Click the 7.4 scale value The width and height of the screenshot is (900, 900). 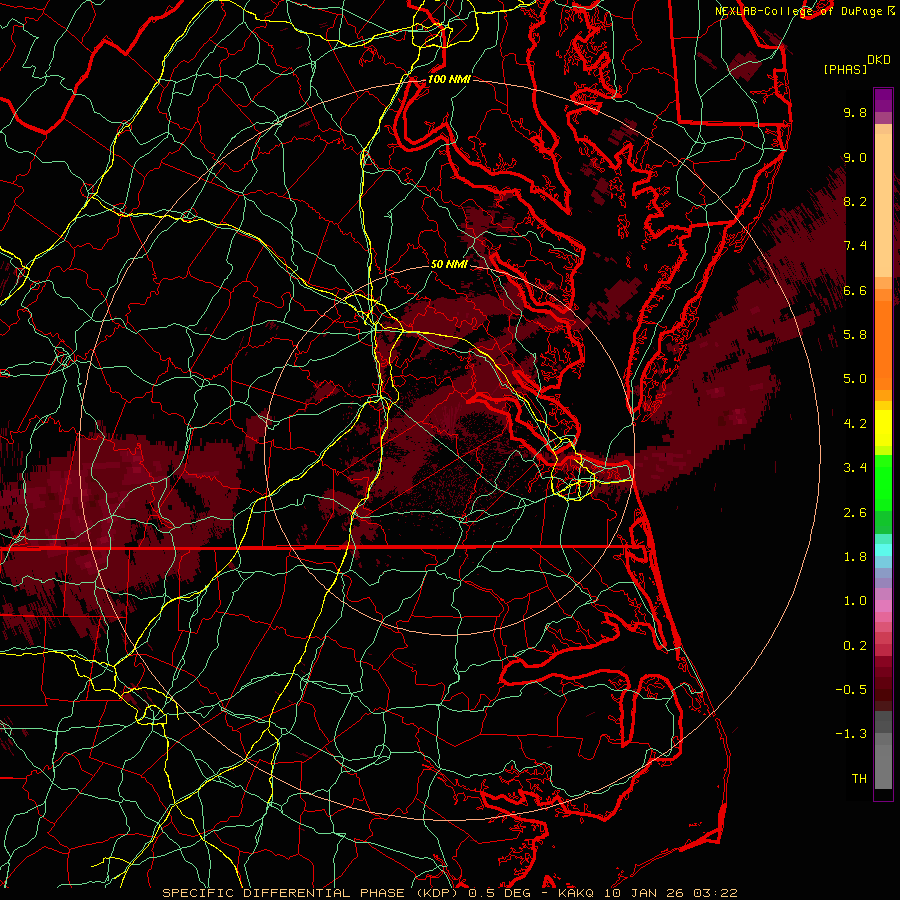coord(855,246)
